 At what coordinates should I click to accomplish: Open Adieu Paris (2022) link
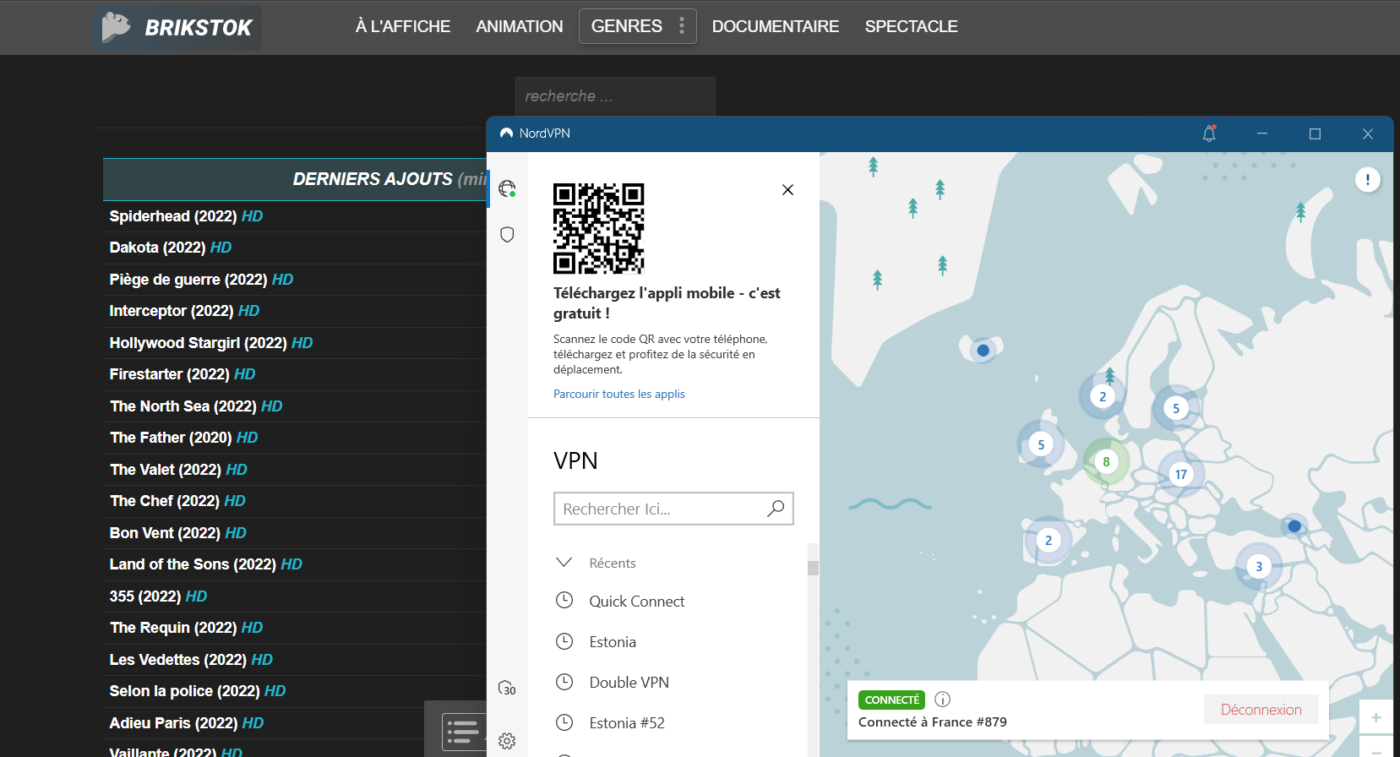coord(186,723)
